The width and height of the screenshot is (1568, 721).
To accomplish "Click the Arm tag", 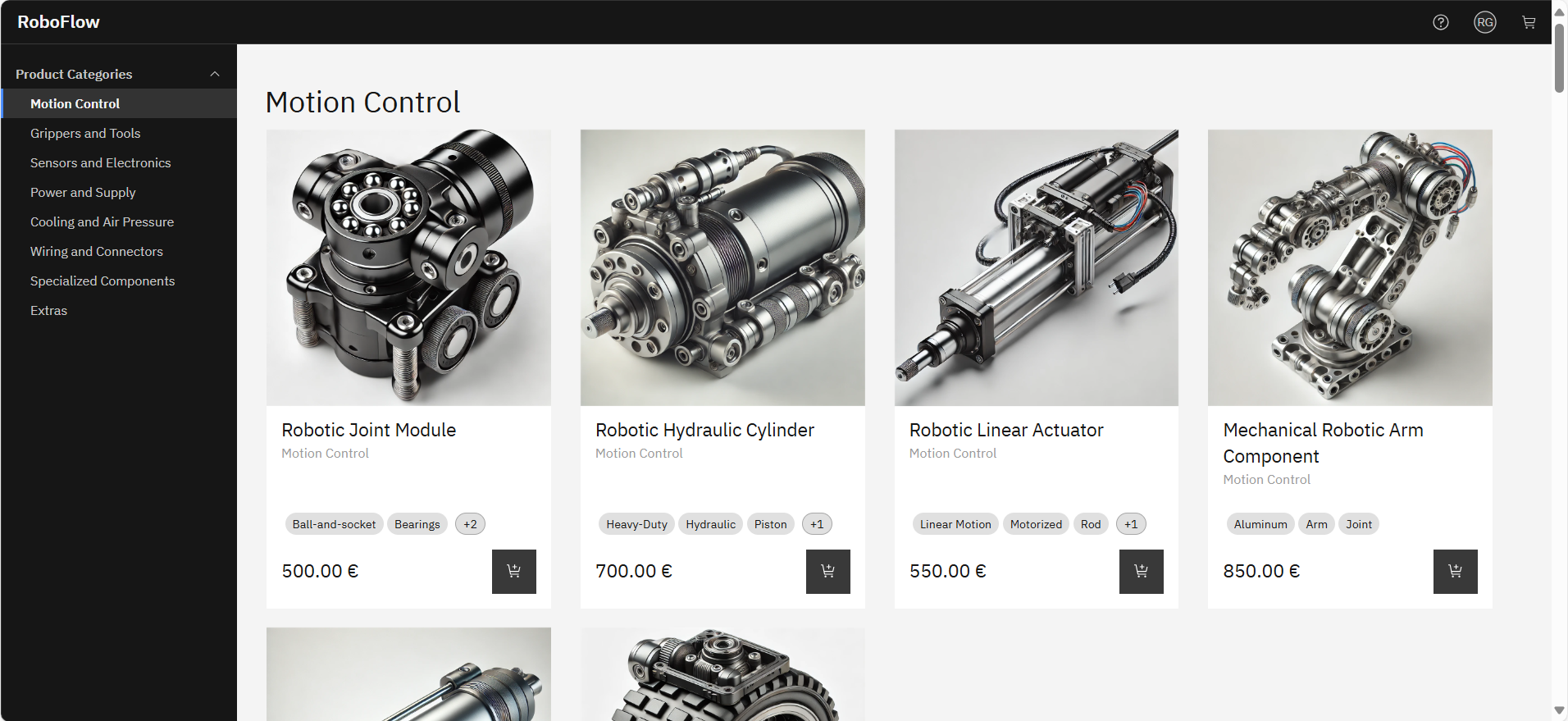I will (x=1317, y=524).
